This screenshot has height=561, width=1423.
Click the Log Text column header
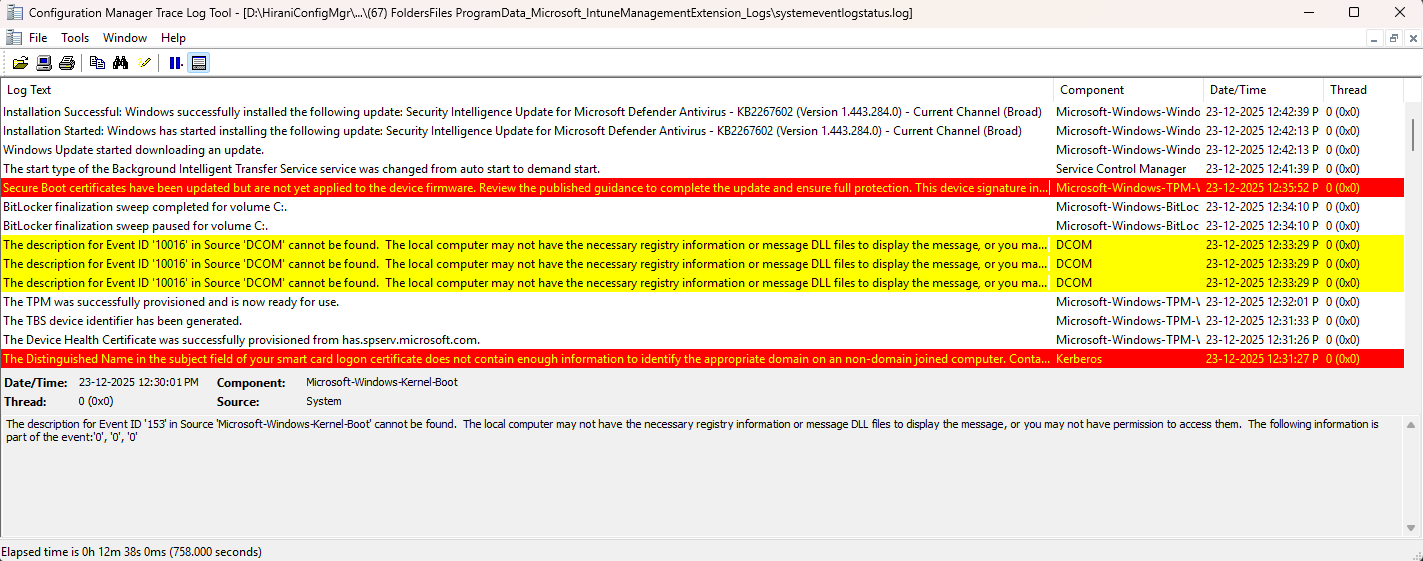30,90
